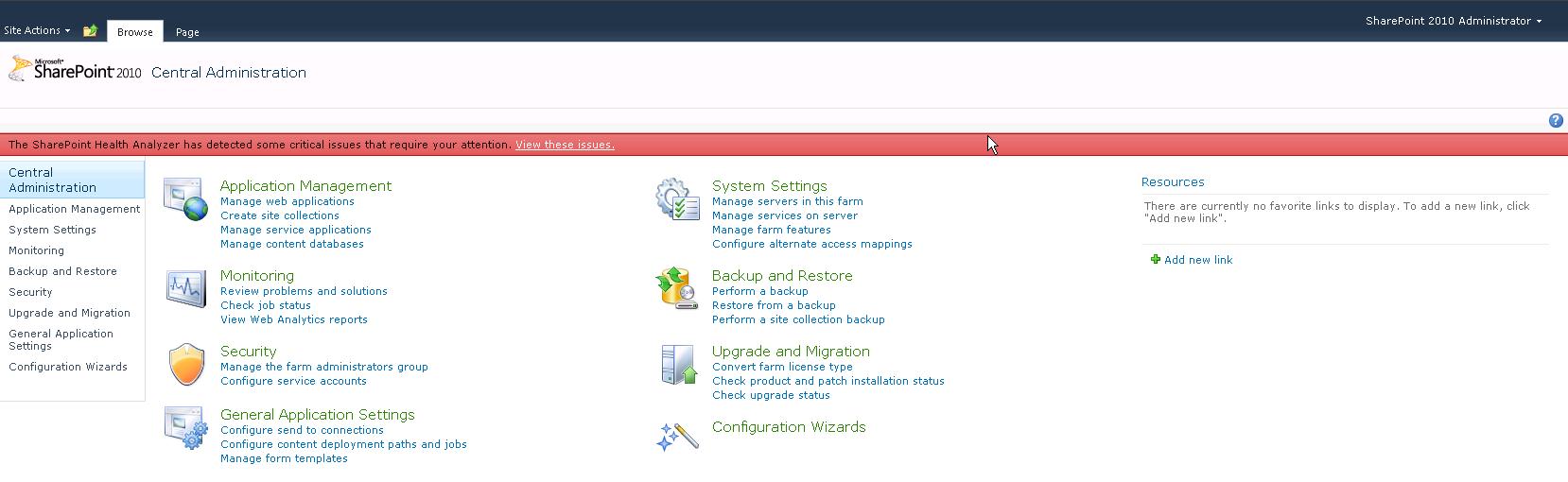Screen dimensions: 1568x482
Task: Click the Upgrade and Migration server icon
Action: (x=677, y=365)
